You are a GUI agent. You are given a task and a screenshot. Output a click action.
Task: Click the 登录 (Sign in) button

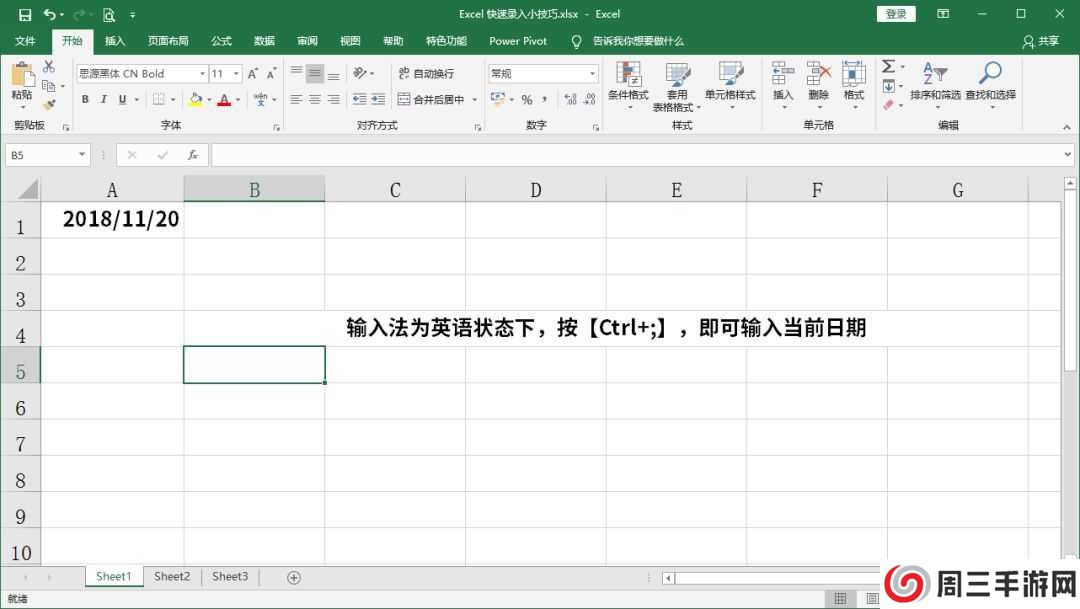point(896,14)
